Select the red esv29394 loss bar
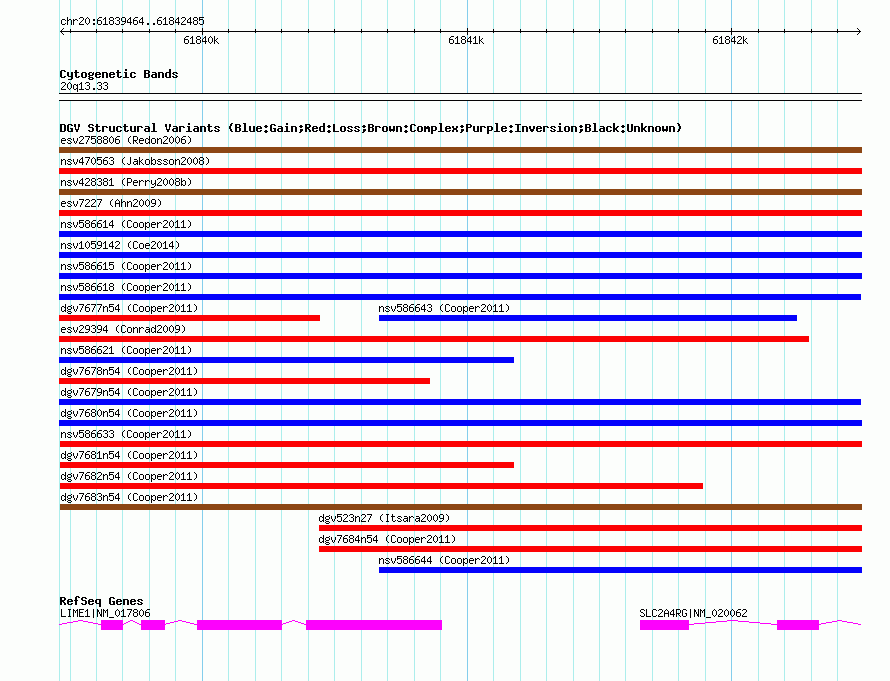The width and height of the screenshot is (890, 681). (434, 339)
